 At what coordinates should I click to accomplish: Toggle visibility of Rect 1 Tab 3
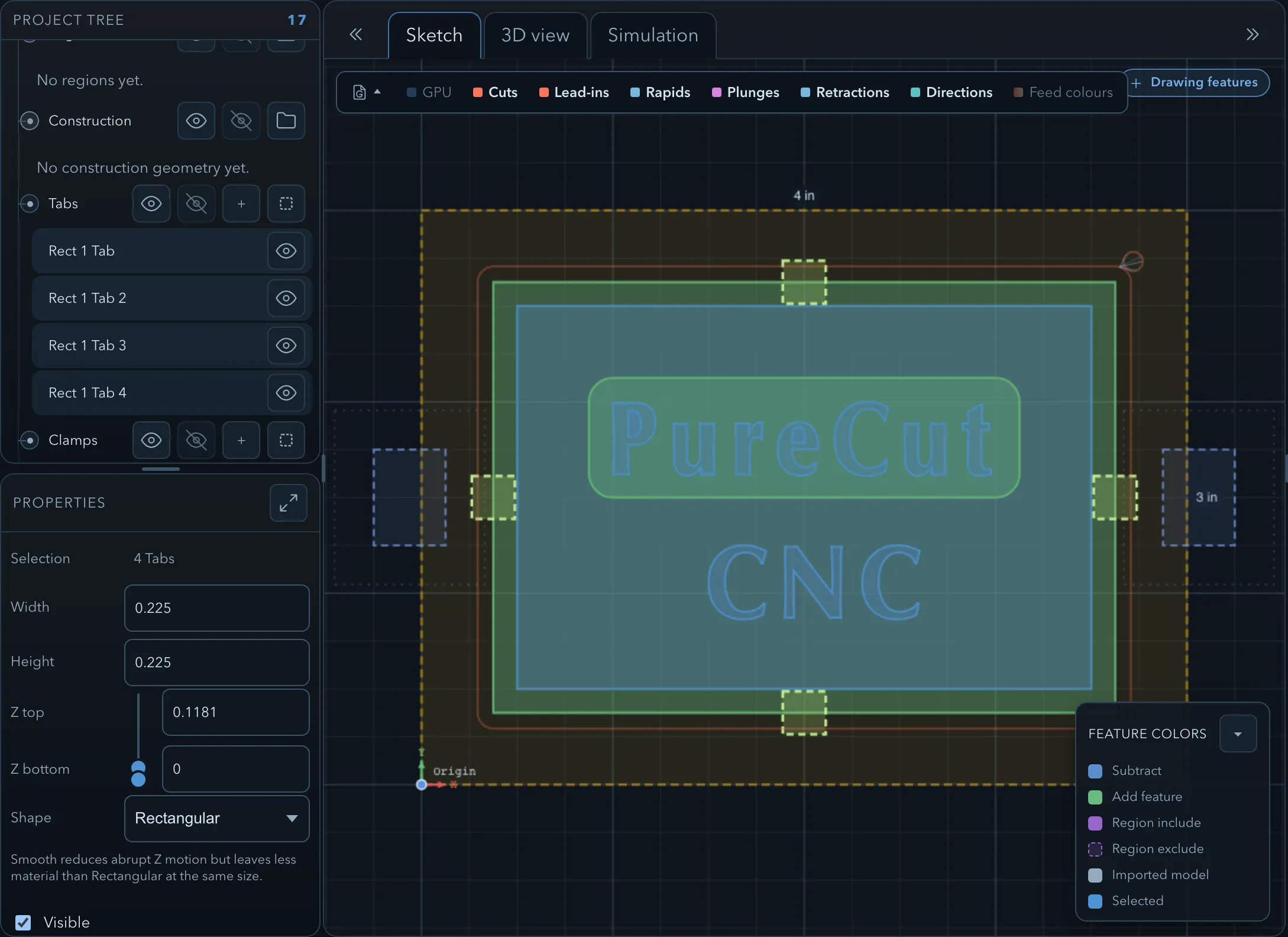pos(286,345)
